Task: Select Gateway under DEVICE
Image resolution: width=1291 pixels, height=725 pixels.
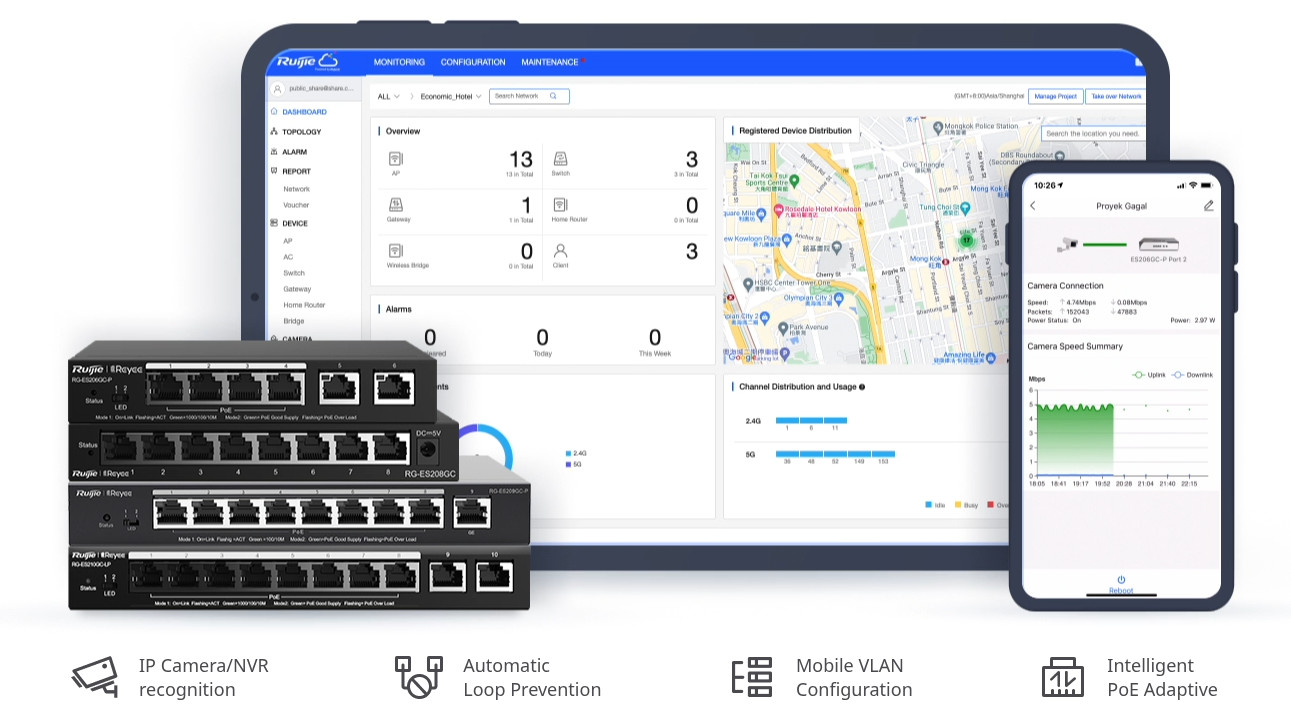Action: (297, 289)
